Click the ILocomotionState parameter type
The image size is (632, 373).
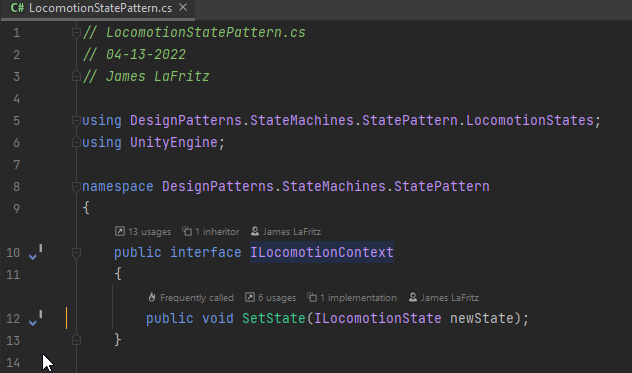click(378, 319)
